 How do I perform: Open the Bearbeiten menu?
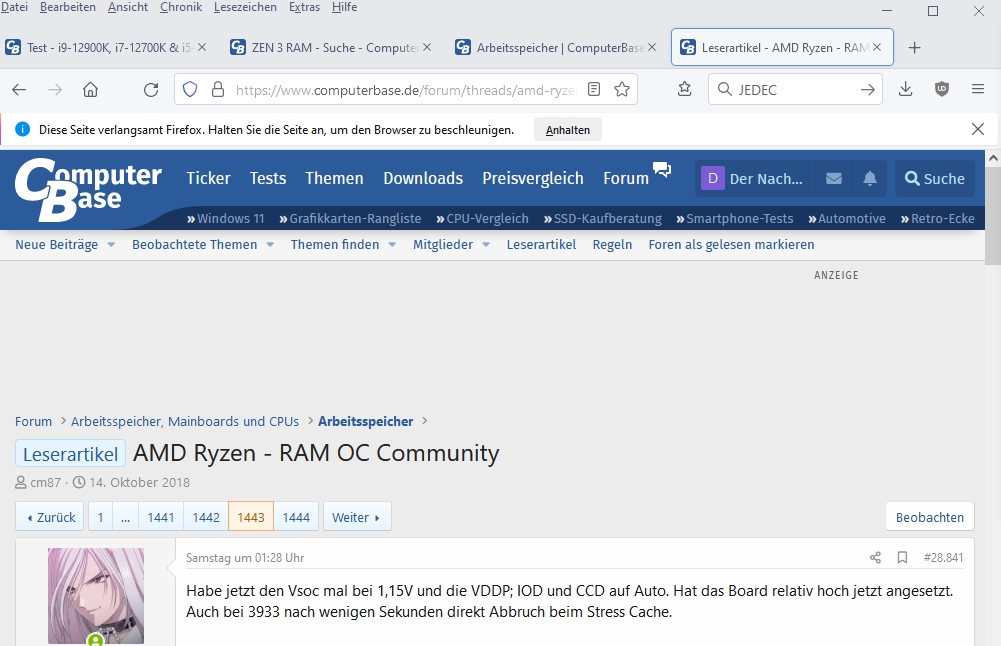[x=68, y=7]
